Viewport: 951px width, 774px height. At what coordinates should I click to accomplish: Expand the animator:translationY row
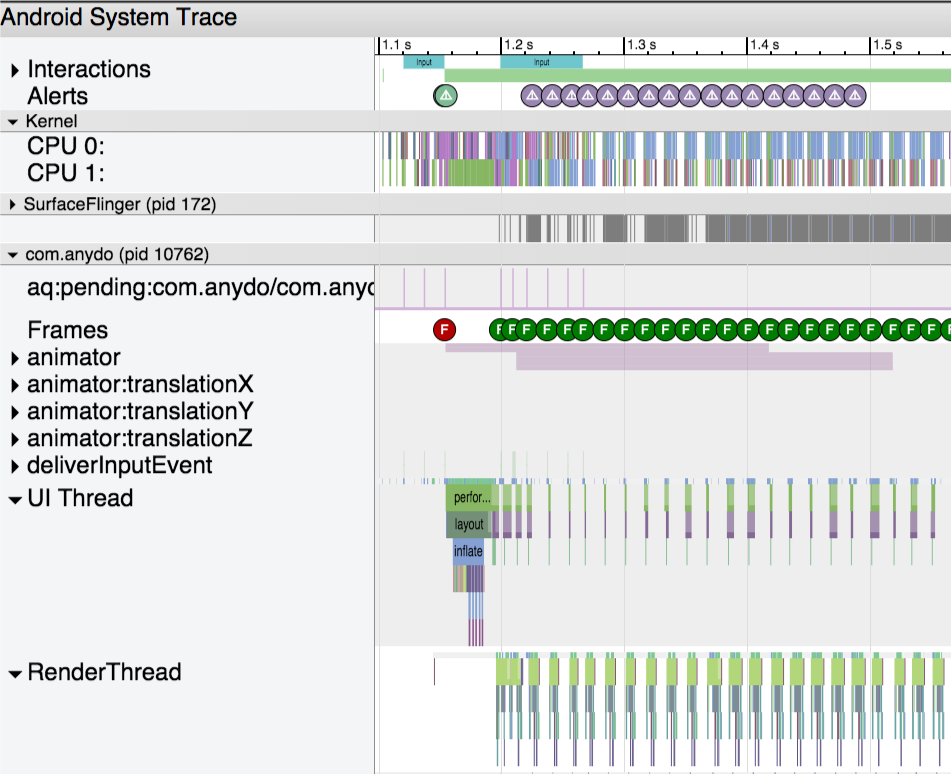(15, 412)
